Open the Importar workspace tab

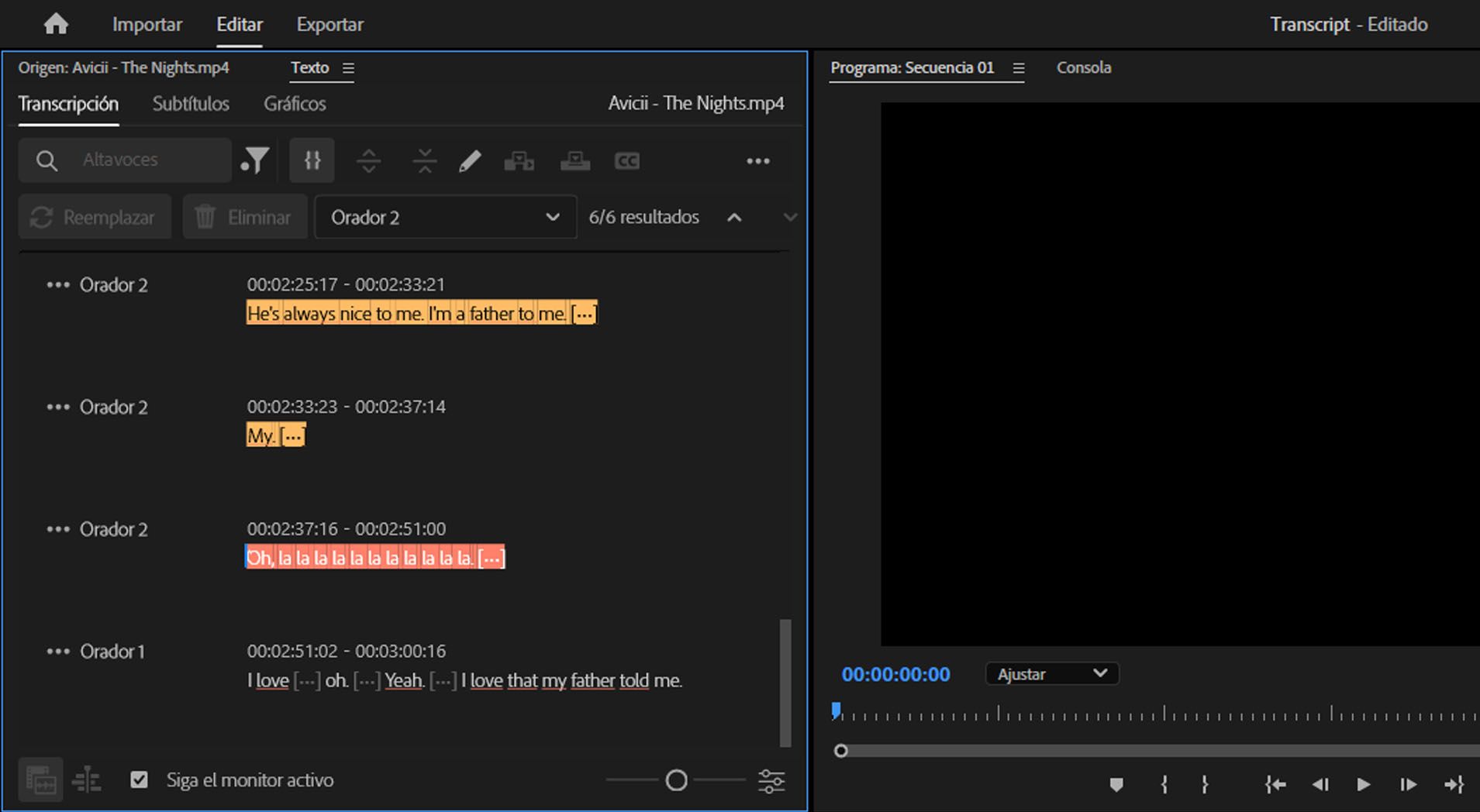[147, 24]
